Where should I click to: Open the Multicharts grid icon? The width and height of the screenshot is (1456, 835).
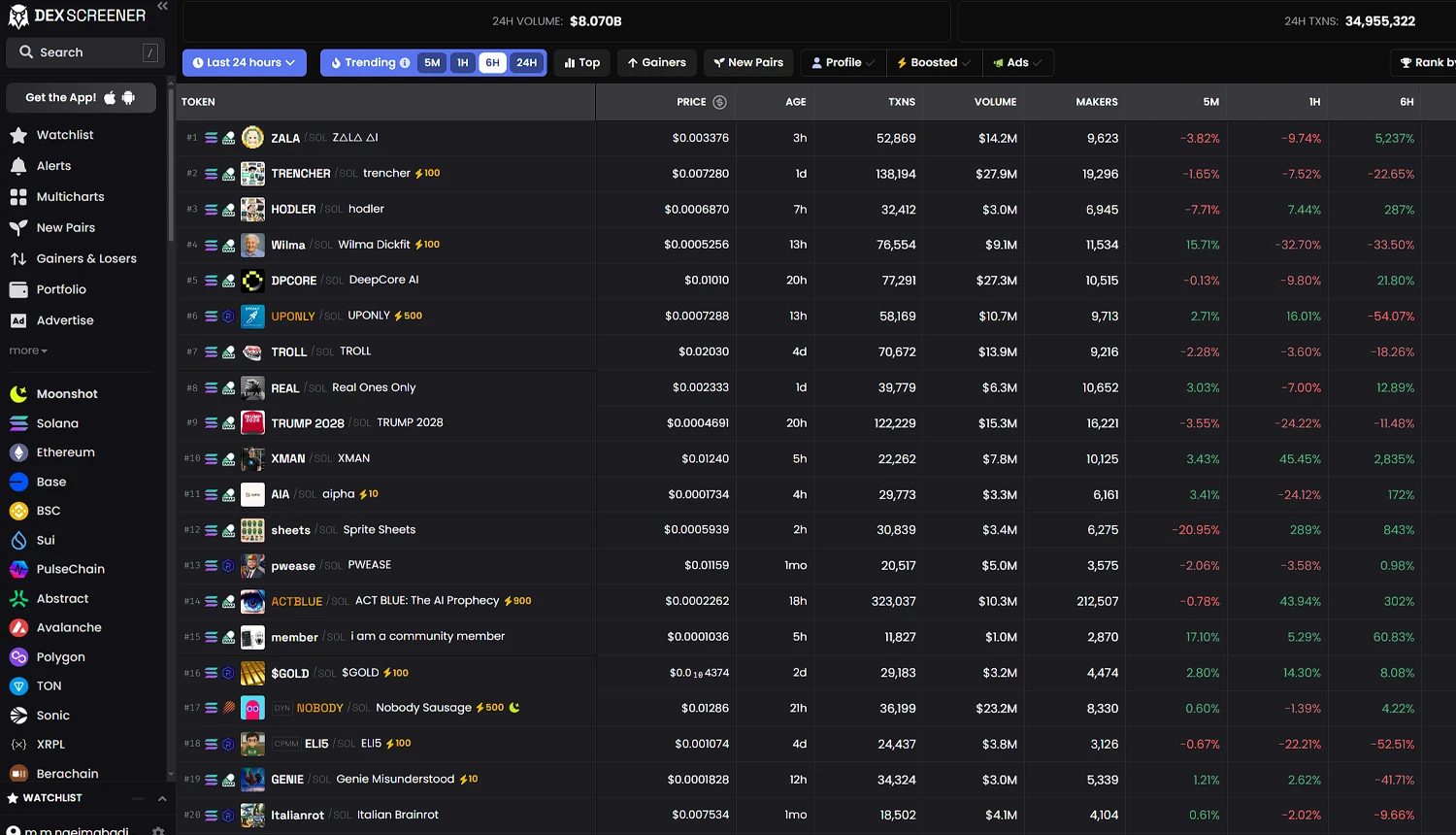[18, 197]
